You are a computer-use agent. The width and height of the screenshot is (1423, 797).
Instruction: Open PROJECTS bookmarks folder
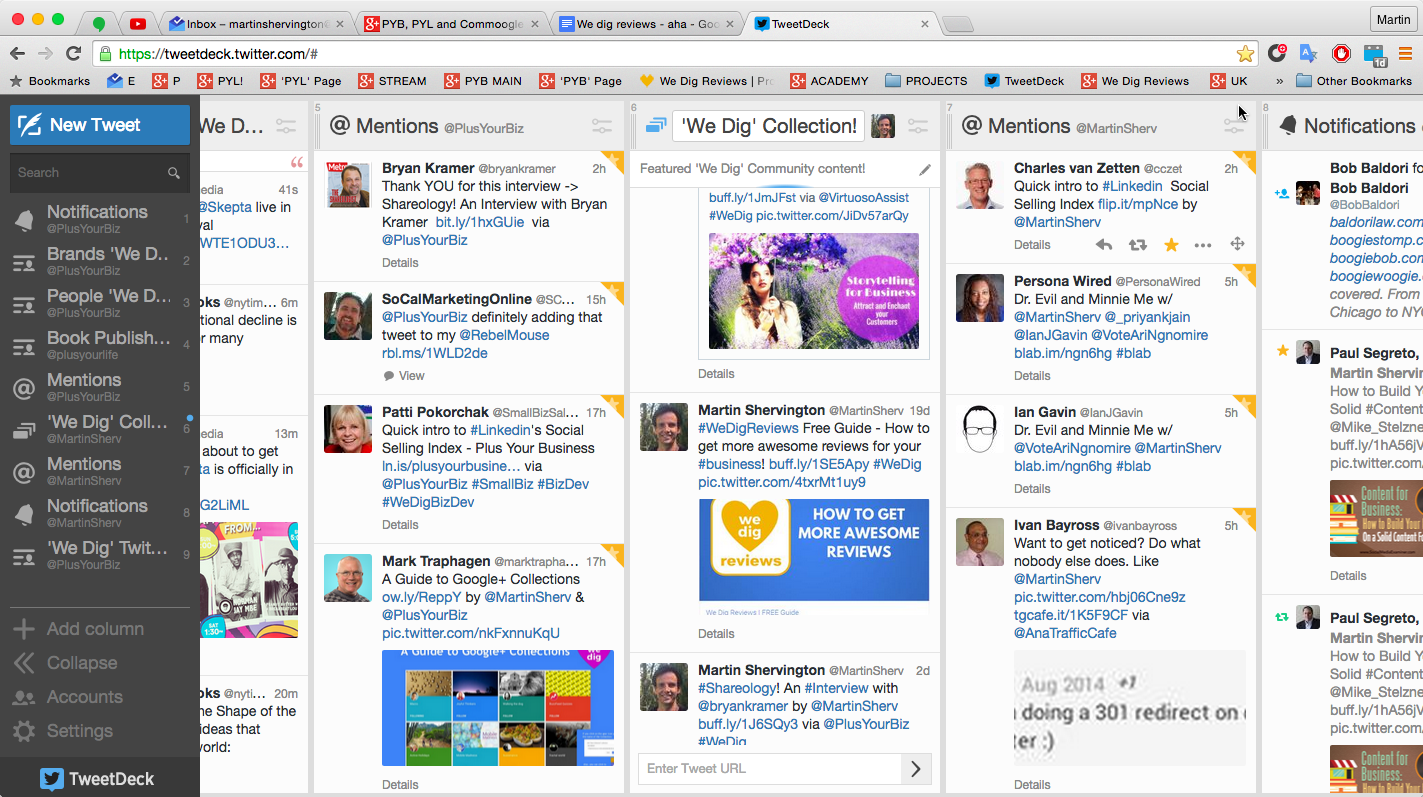click(x=926, y=81)
